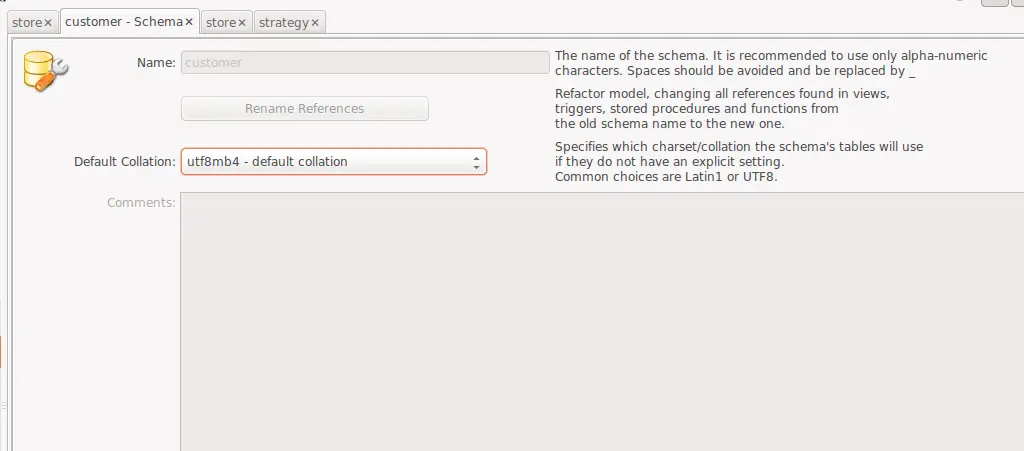Viewport: 1024px width, 451px height.
Task: Click the charset/collation explanation text
Action: tap(738, 161)
